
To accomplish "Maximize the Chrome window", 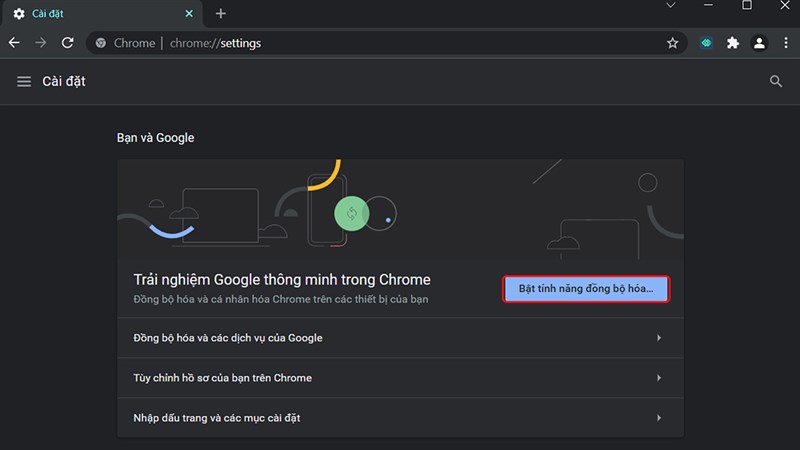I will click(746, 5).
